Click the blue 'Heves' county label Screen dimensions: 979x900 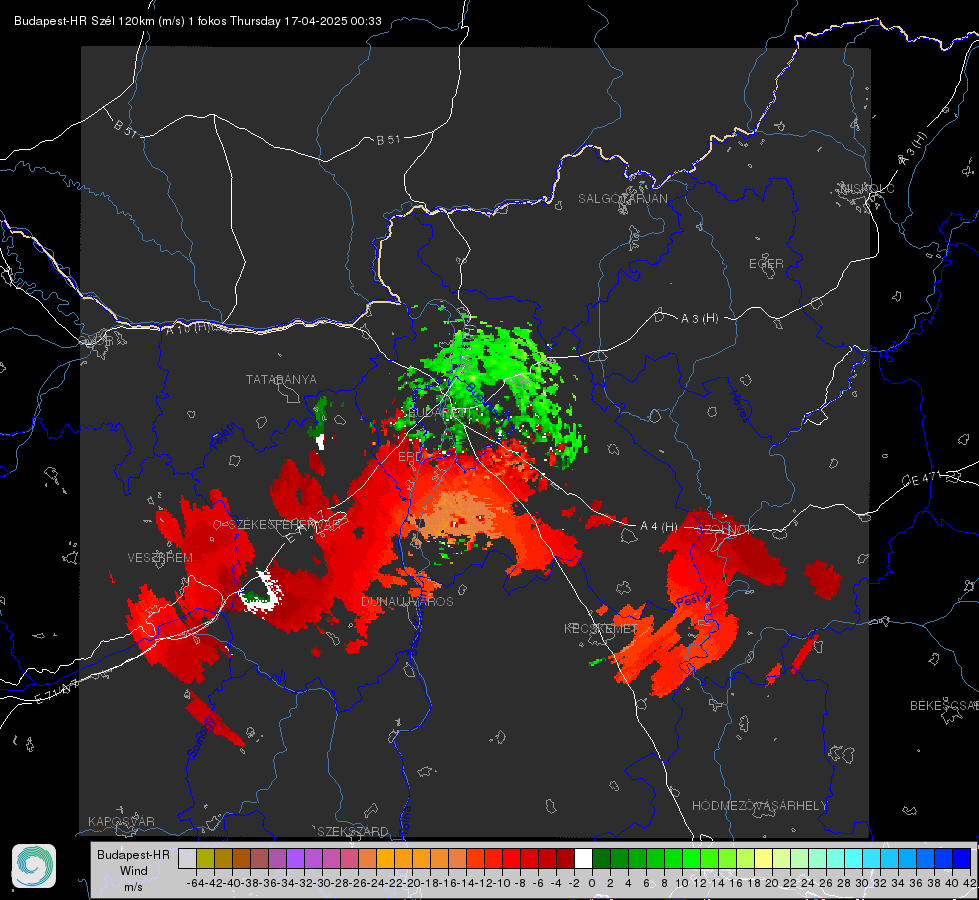click(739, 406)
